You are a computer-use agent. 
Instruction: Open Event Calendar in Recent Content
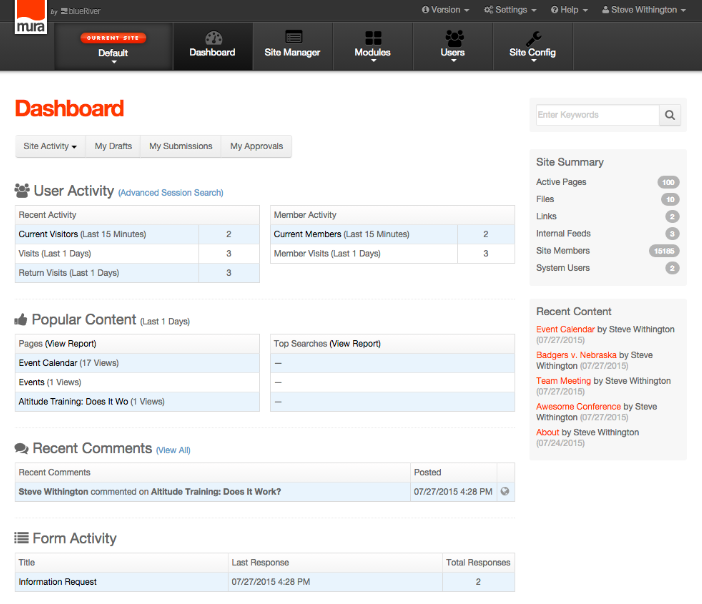coord(565,329)
